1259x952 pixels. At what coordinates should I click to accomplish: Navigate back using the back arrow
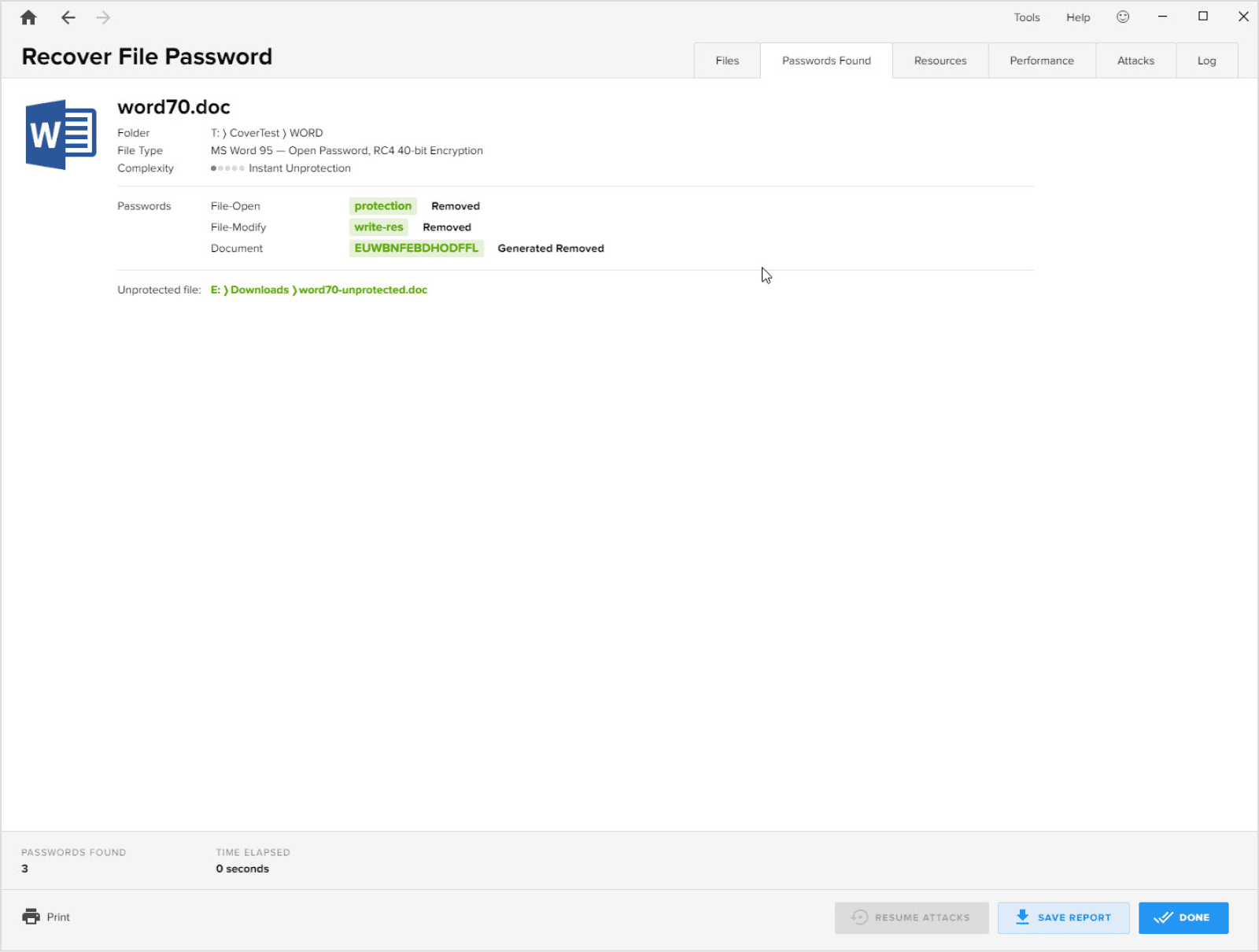(68, 17)
